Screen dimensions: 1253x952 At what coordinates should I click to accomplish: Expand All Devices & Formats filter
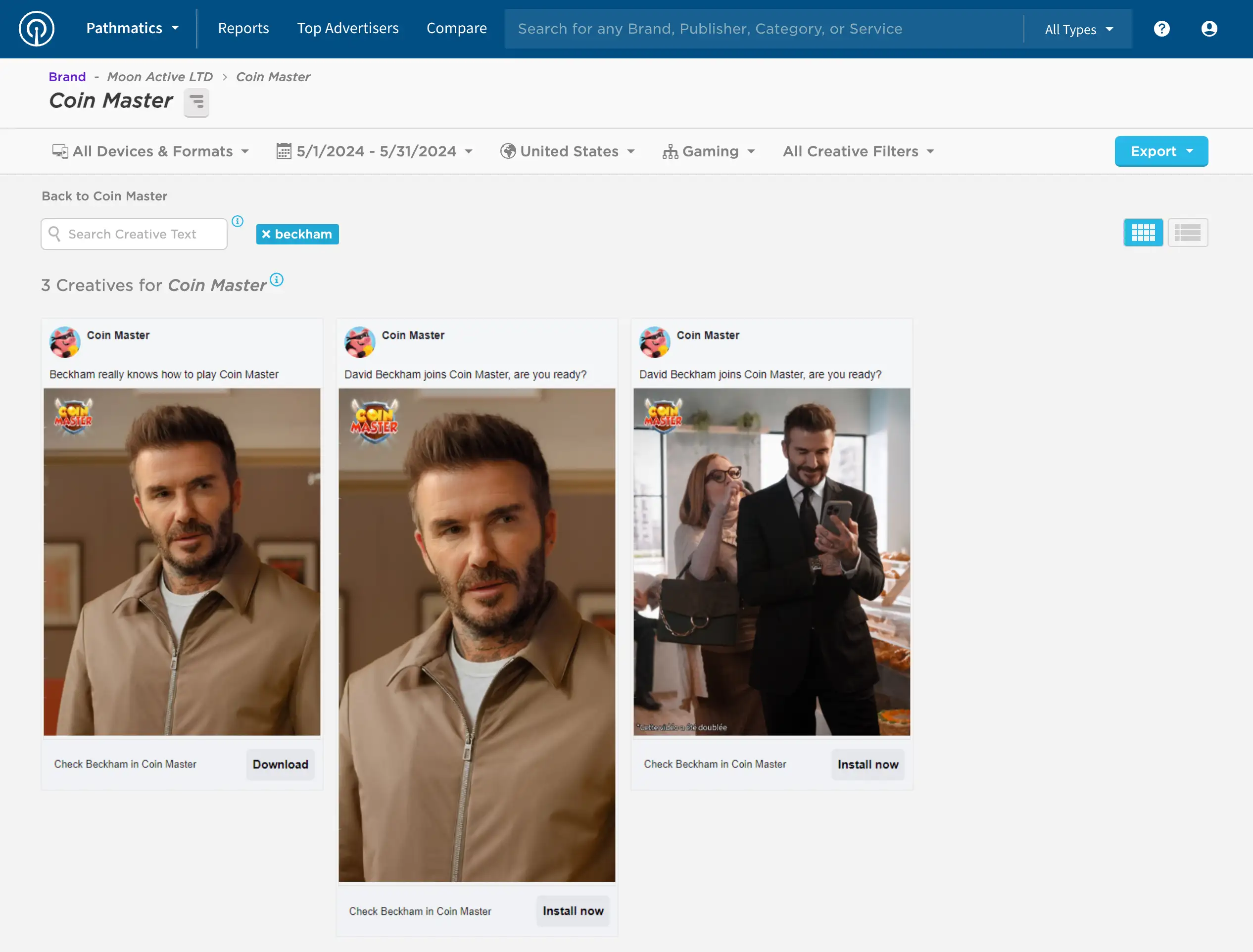pos(151,151)
